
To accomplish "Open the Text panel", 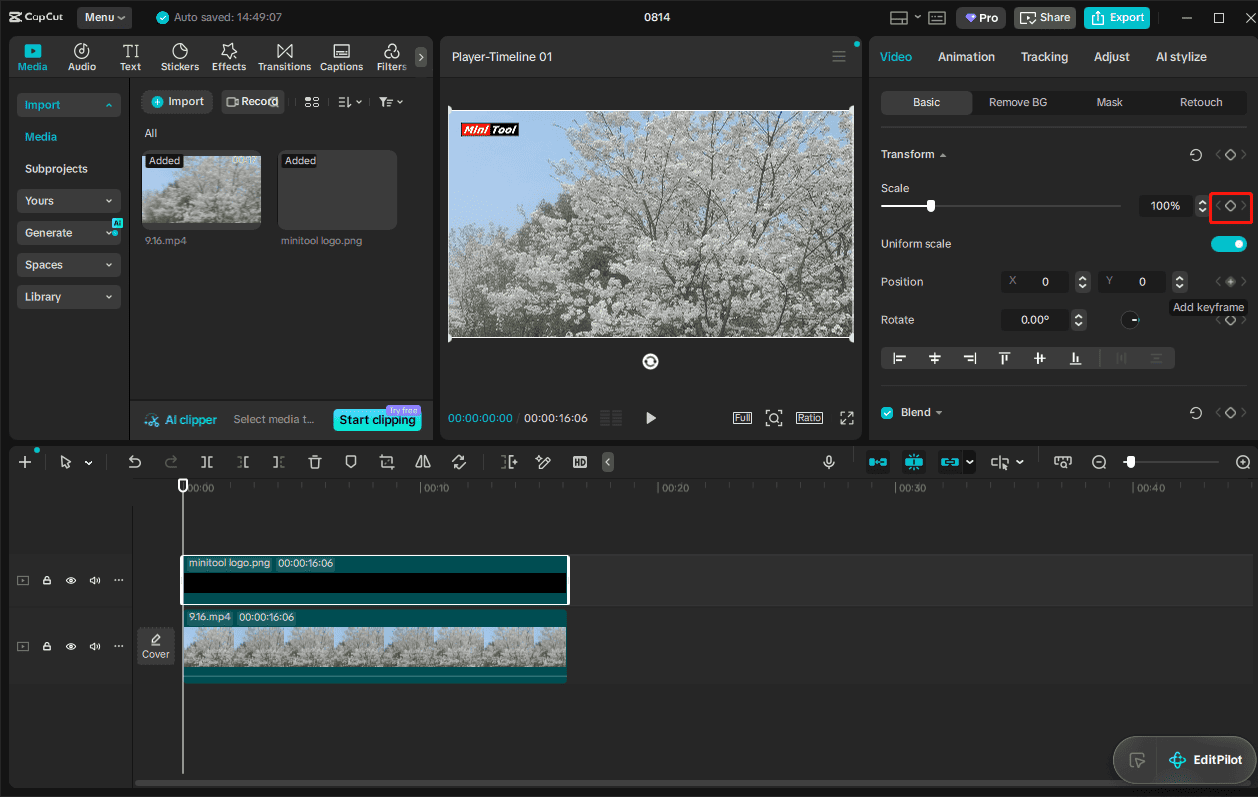I will [131, 57].
